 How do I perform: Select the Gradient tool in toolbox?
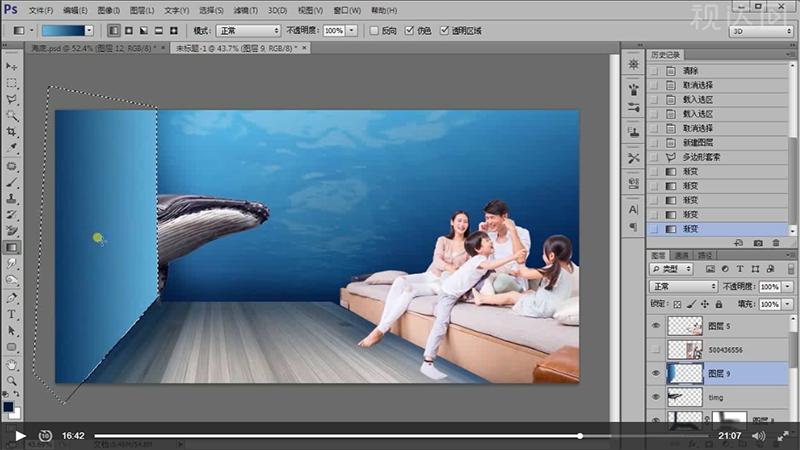point(11,247)
